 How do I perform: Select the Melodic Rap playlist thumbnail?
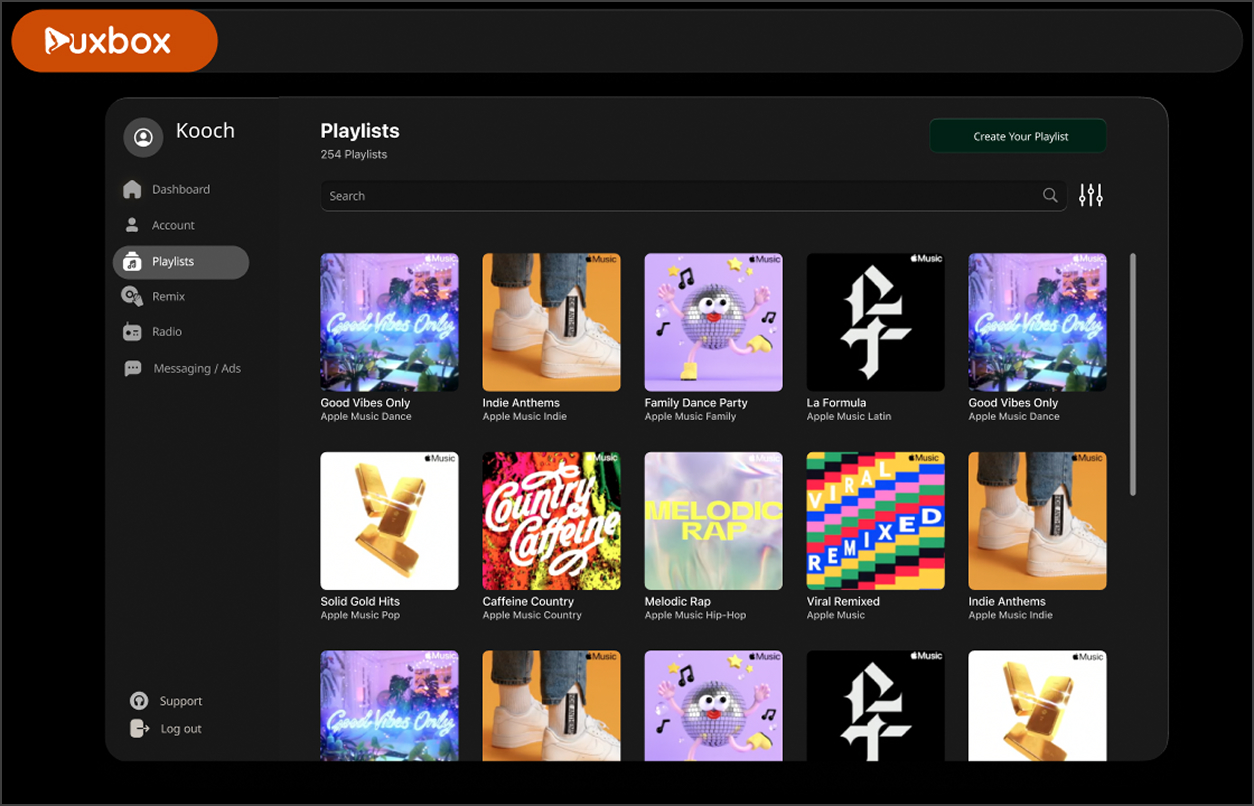[713, 521]
